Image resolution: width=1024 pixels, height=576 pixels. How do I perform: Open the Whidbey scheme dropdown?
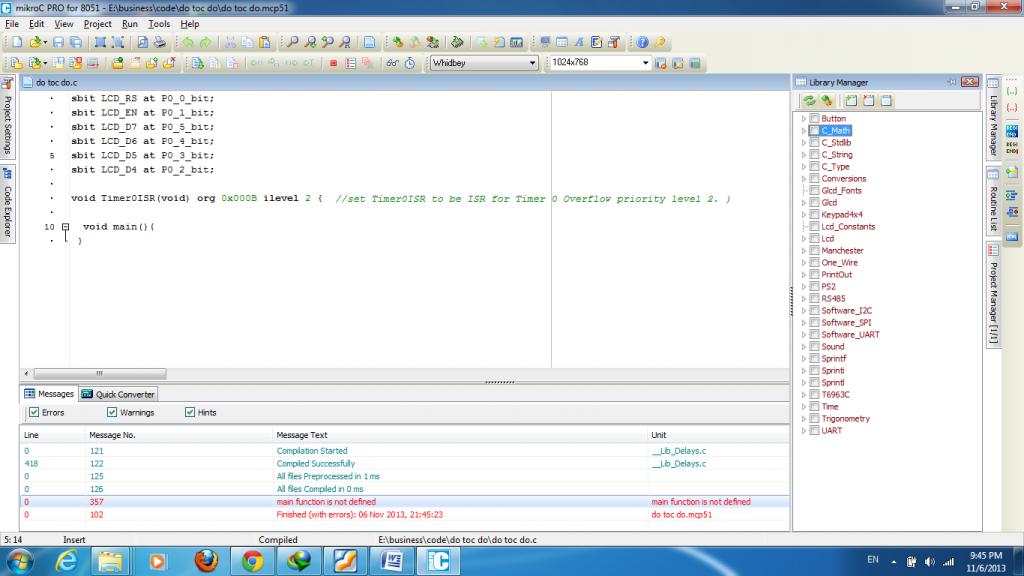pos(532,63)
